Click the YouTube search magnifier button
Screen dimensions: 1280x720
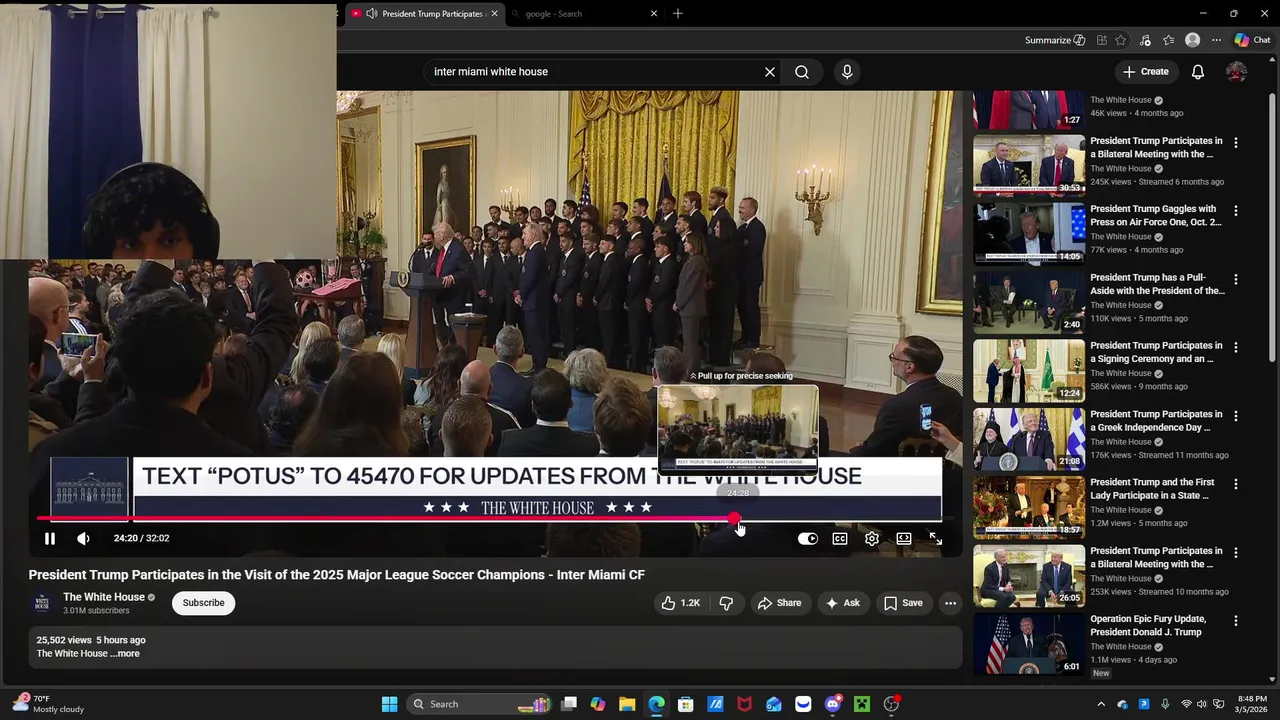pos(802,72)
